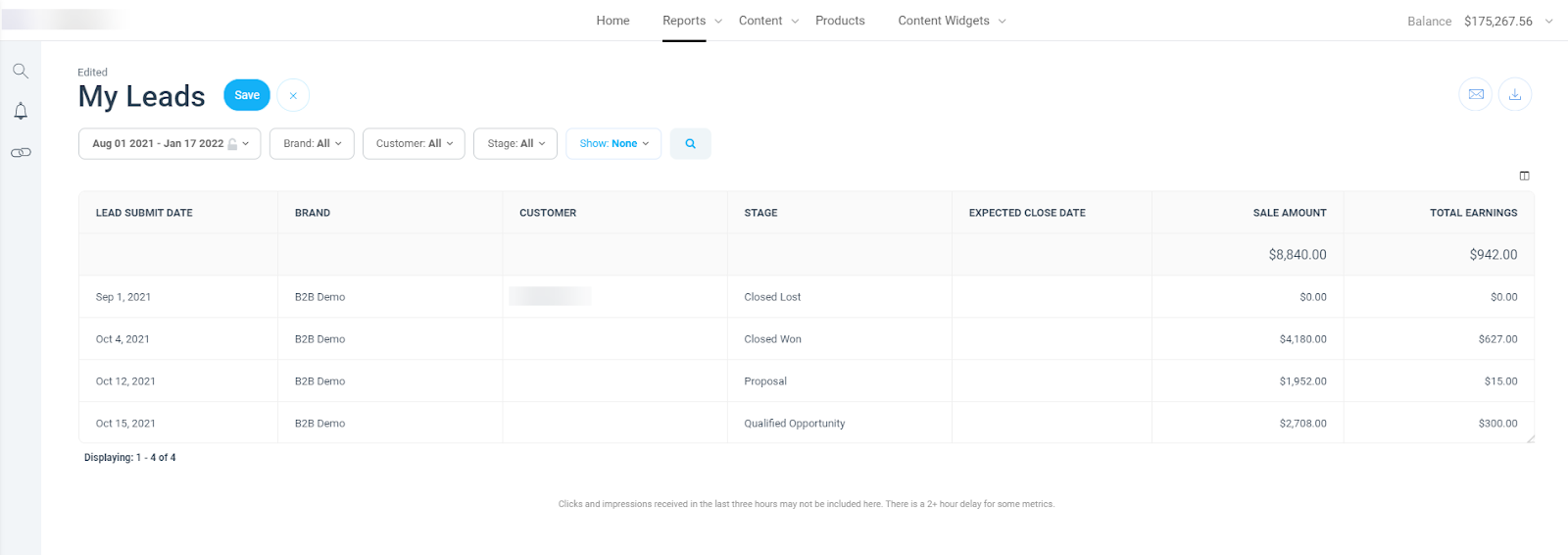Go to the Products menu item
This screenshot has height=555, width=1568.
pos(840,21)
